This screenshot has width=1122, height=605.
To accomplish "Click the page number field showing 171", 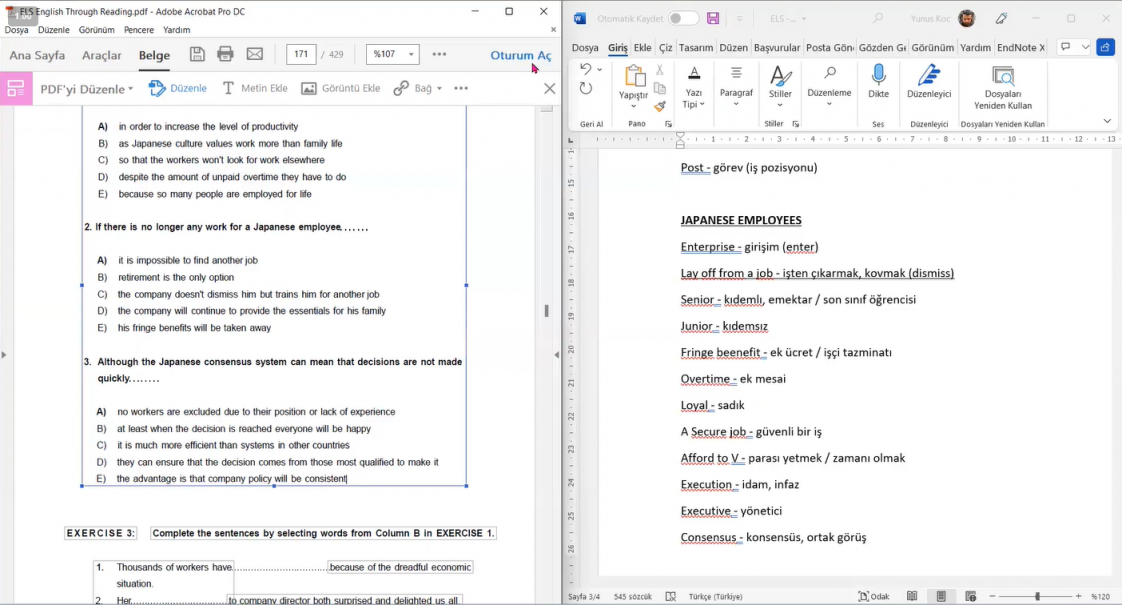I will pos(301,54).
